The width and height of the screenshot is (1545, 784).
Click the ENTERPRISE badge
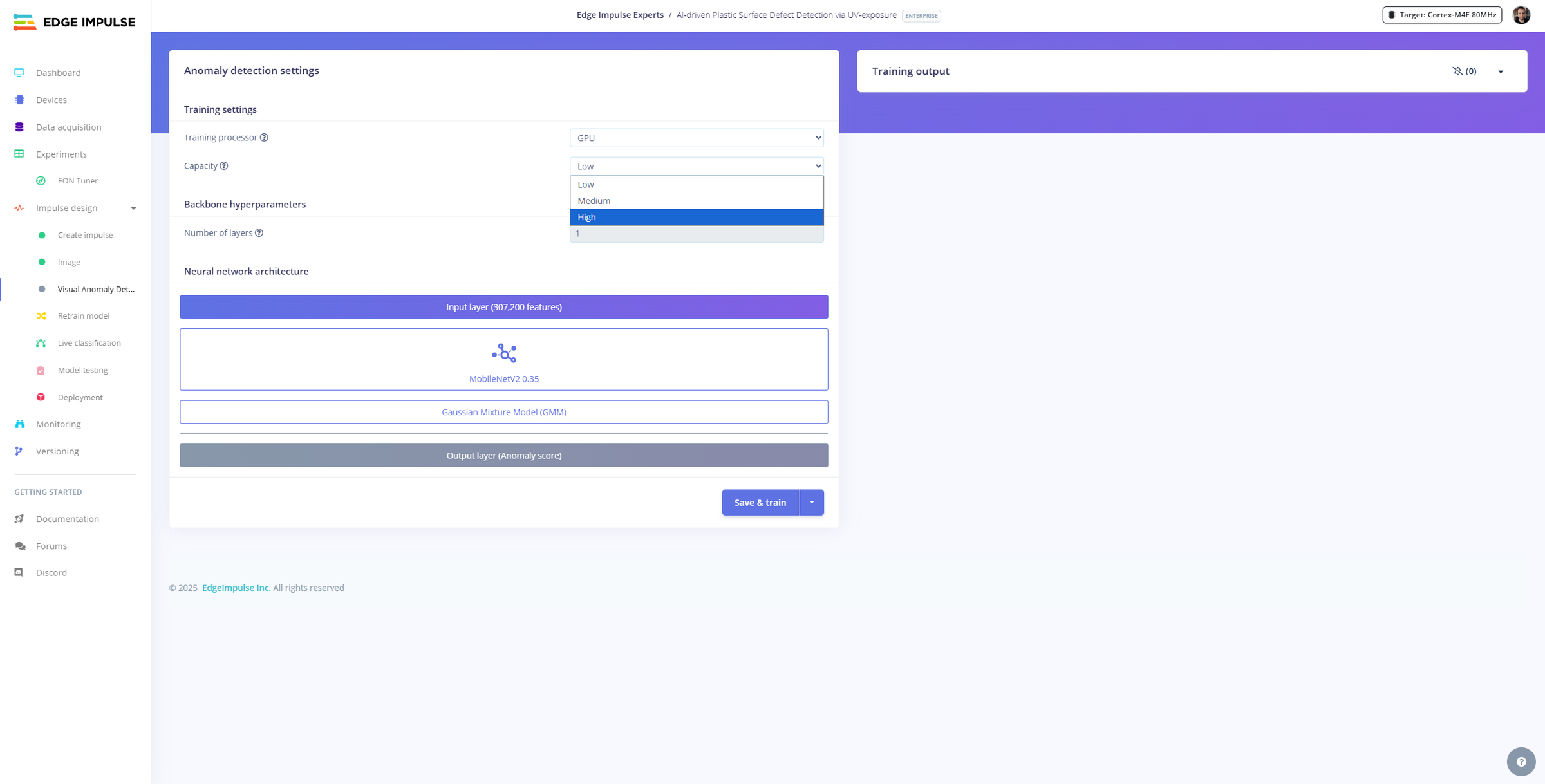pos(921,15)
